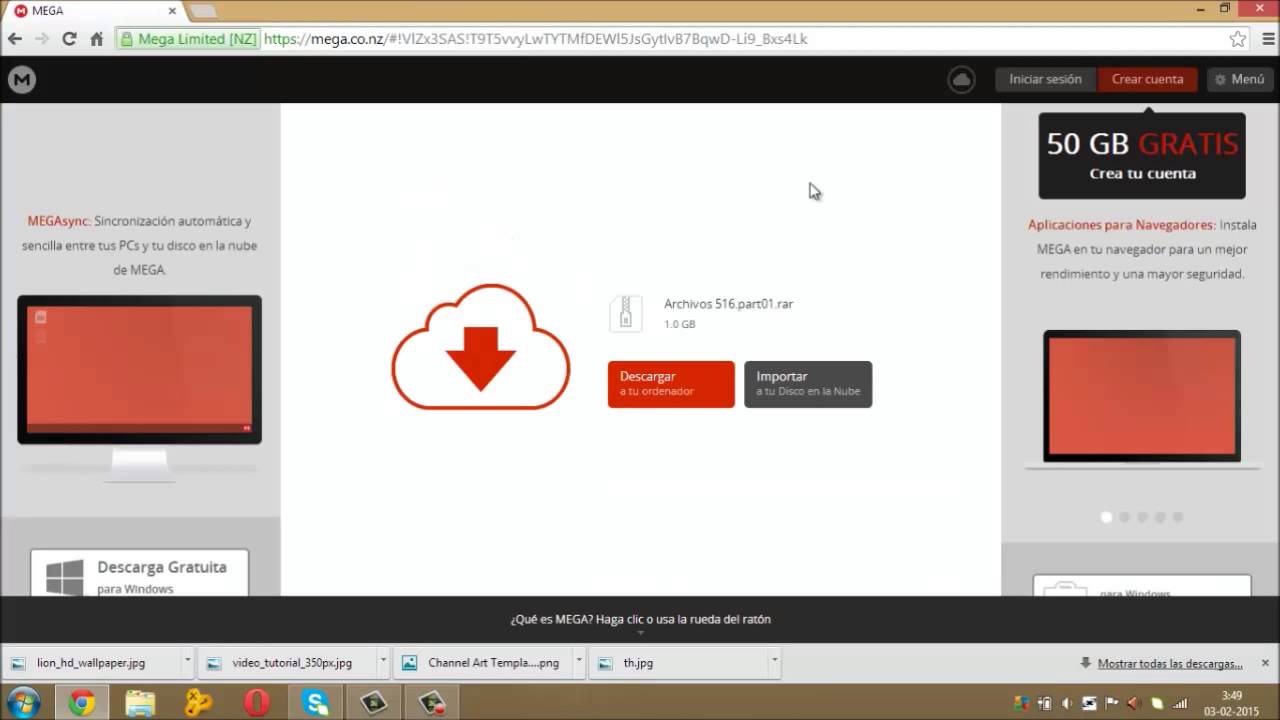Launch Opera from the taskbar
1280x720 pixels.
click(x=257, y=702)
